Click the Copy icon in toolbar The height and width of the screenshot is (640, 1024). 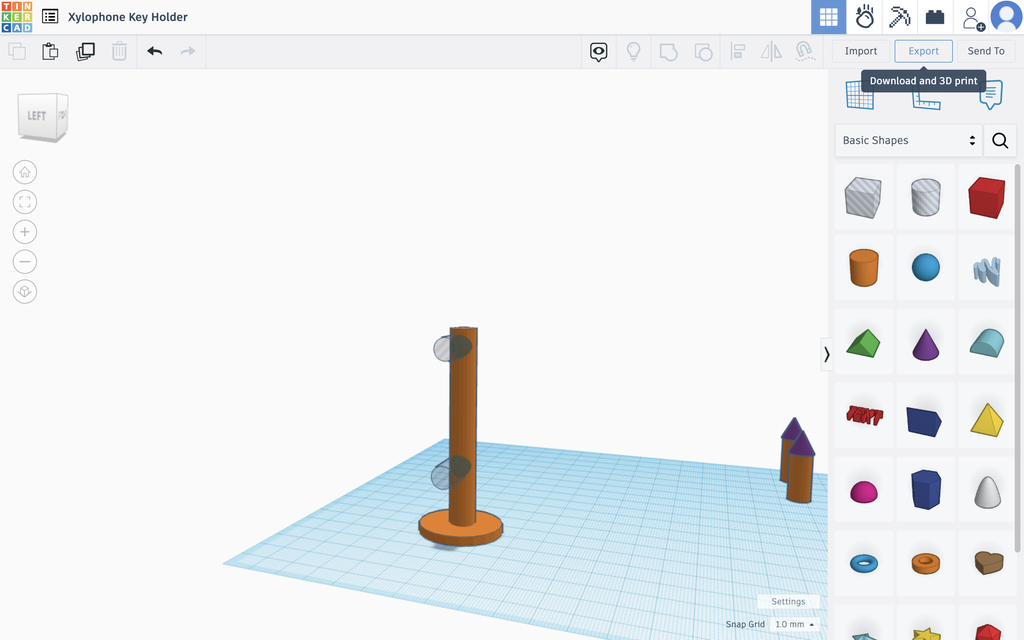17,51
